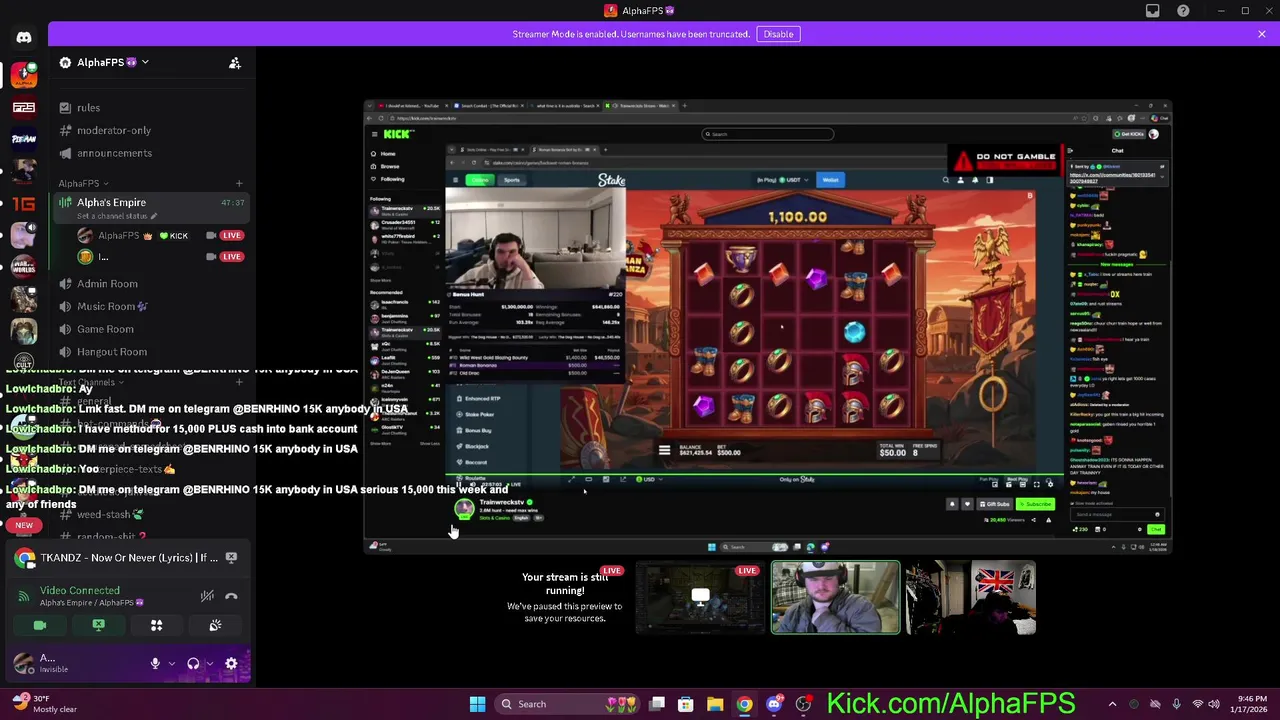Click the invite members icon beside server name
1280x720 pixels.
[x=235, y=63]
